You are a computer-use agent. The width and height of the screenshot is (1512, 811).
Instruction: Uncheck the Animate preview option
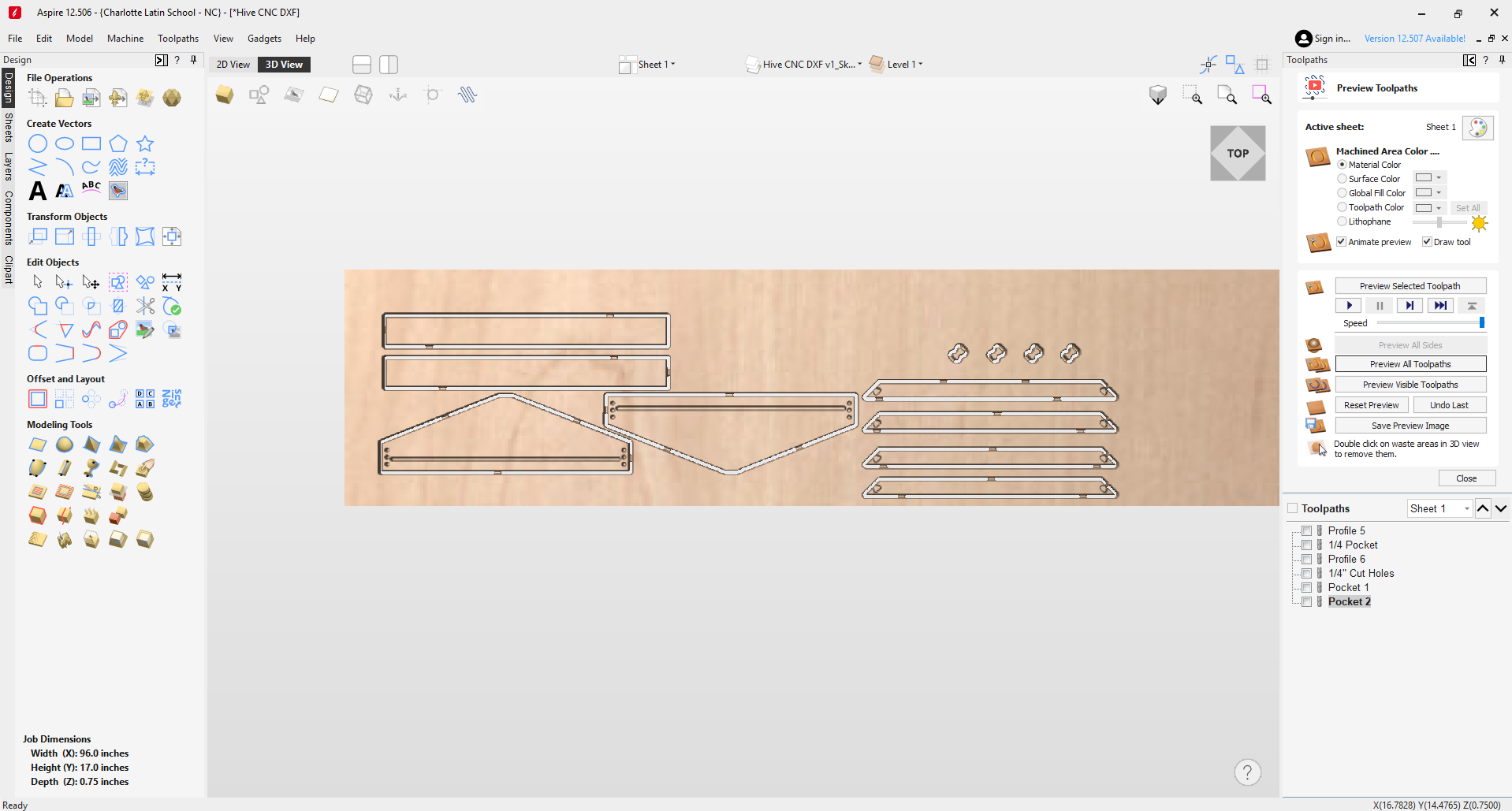pyautogui.click(x=1341, y=241)
